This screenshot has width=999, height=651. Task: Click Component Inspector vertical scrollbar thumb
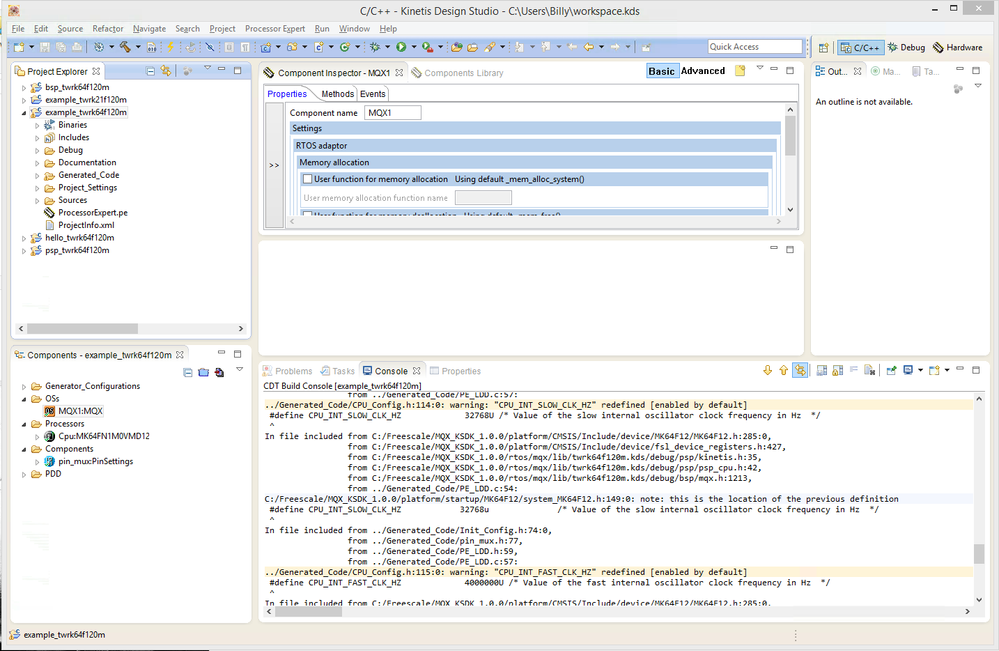pos(790,136)
